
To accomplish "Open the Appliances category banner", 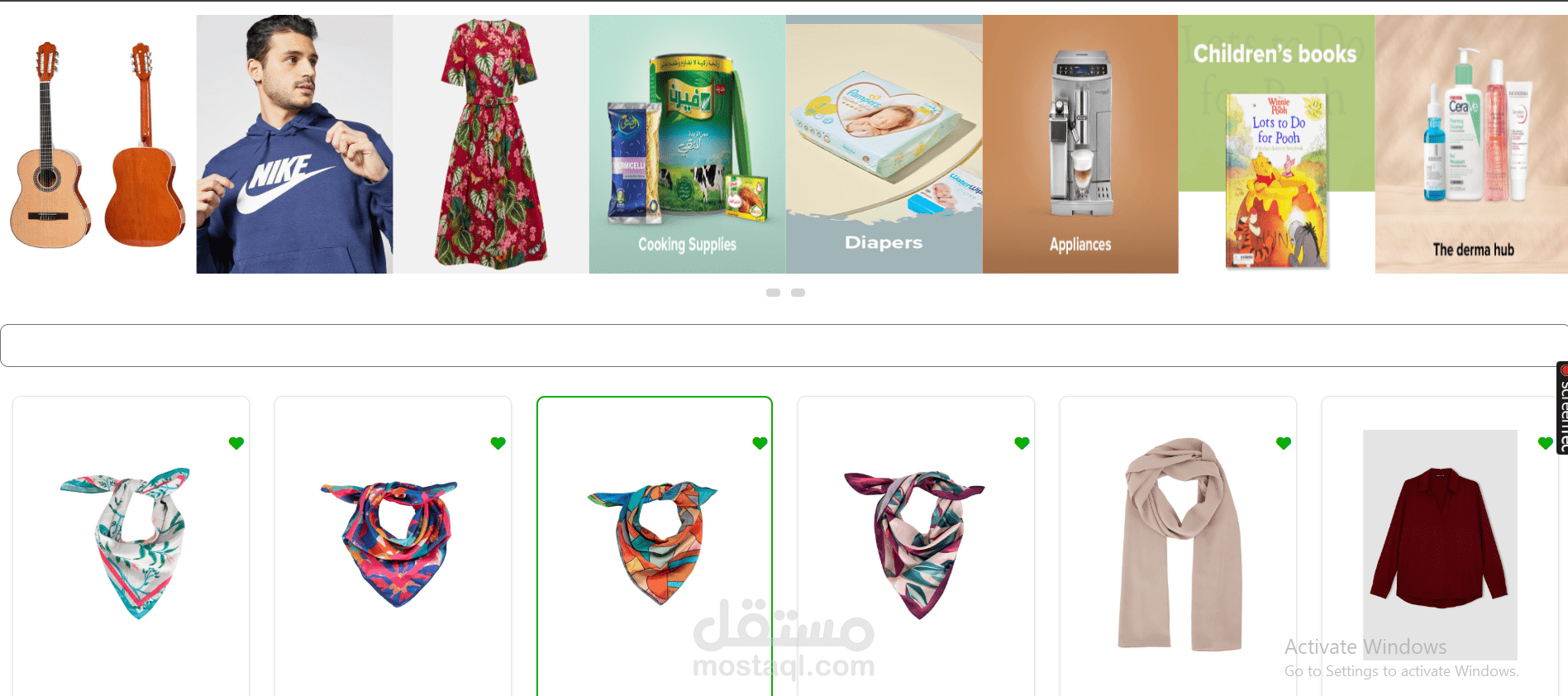I will [1080, 144].
